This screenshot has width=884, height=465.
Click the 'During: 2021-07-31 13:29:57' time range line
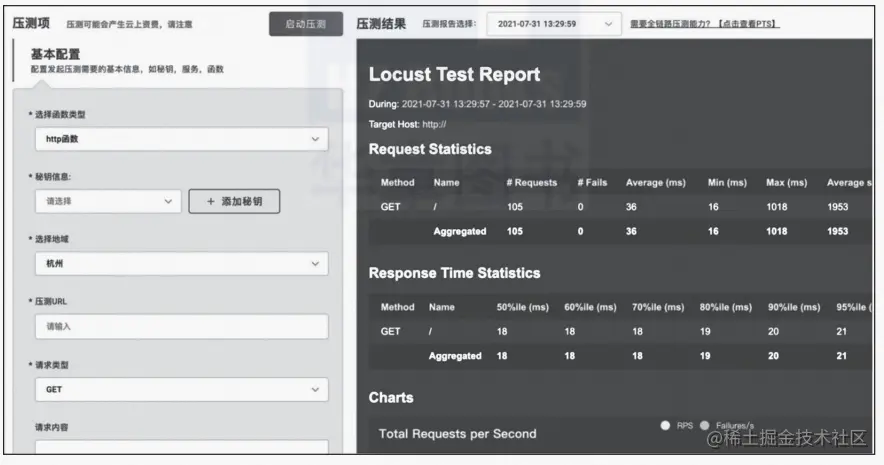coord(478,104)
